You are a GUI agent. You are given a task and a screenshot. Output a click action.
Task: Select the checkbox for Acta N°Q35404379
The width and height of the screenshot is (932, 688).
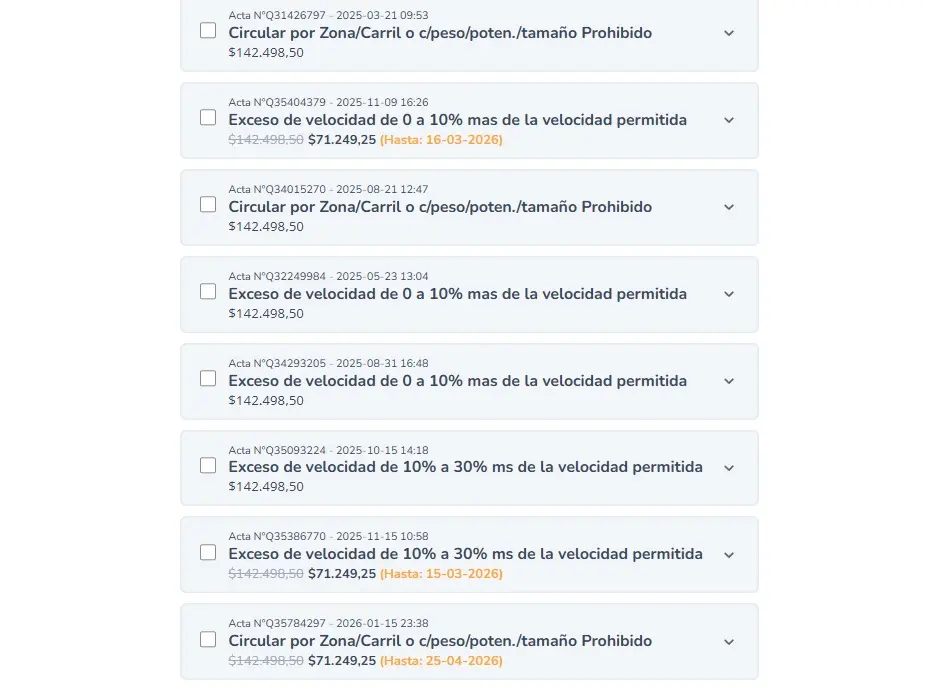207,117
